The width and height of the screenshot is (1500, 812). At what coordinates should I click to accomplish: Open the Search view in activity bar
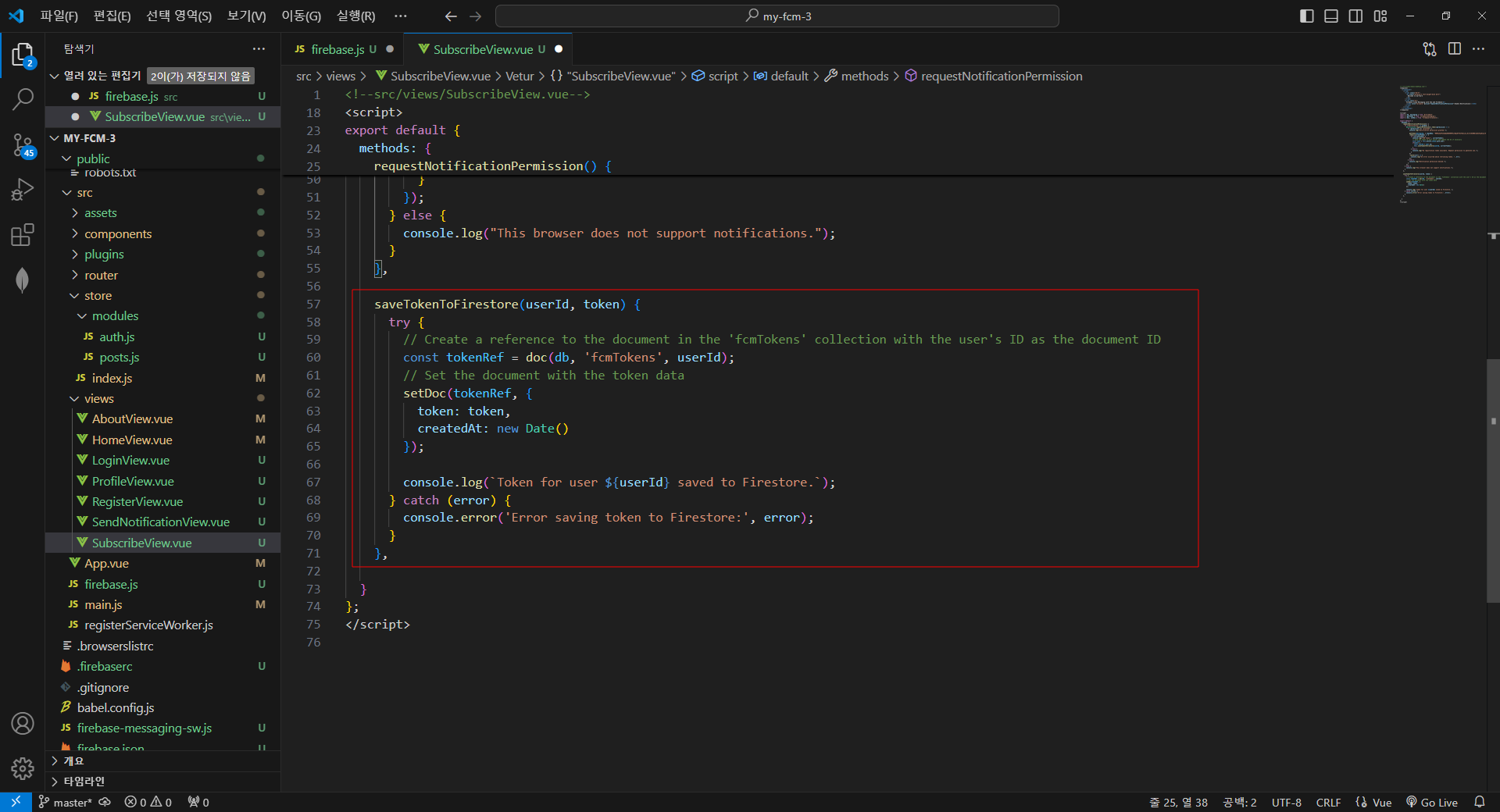click(23, 99)
